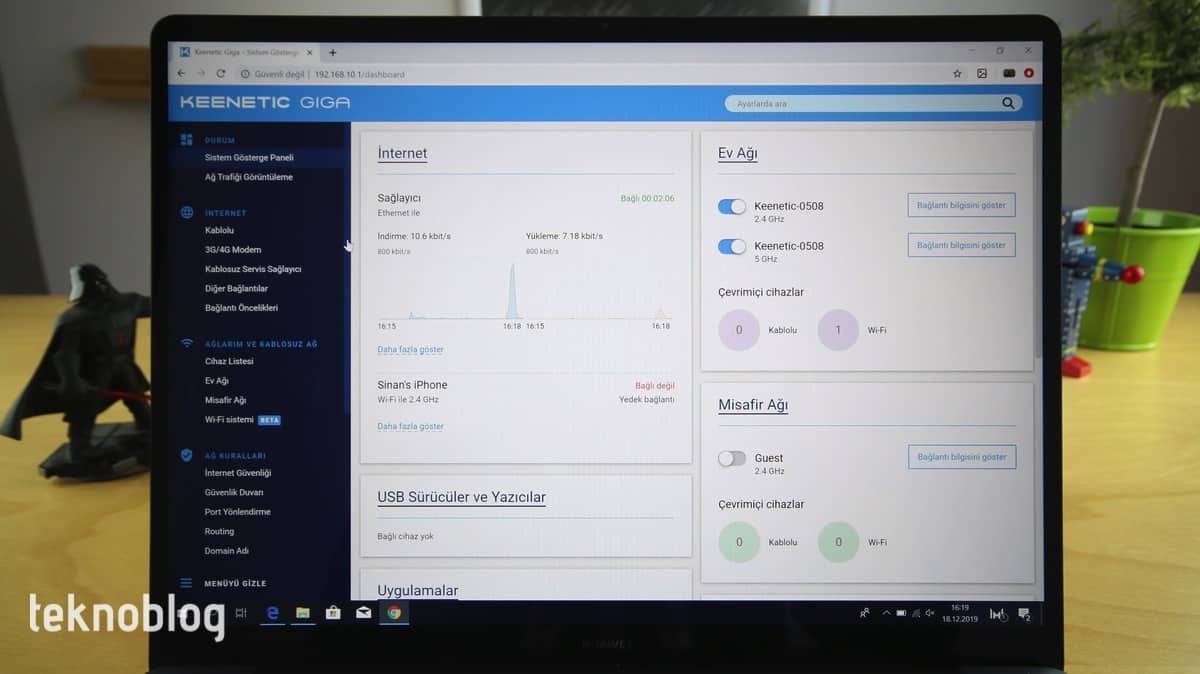Disable the Keenetic-0508 2.4 GHz network
1200x674 pixels.
pos(732,207)
